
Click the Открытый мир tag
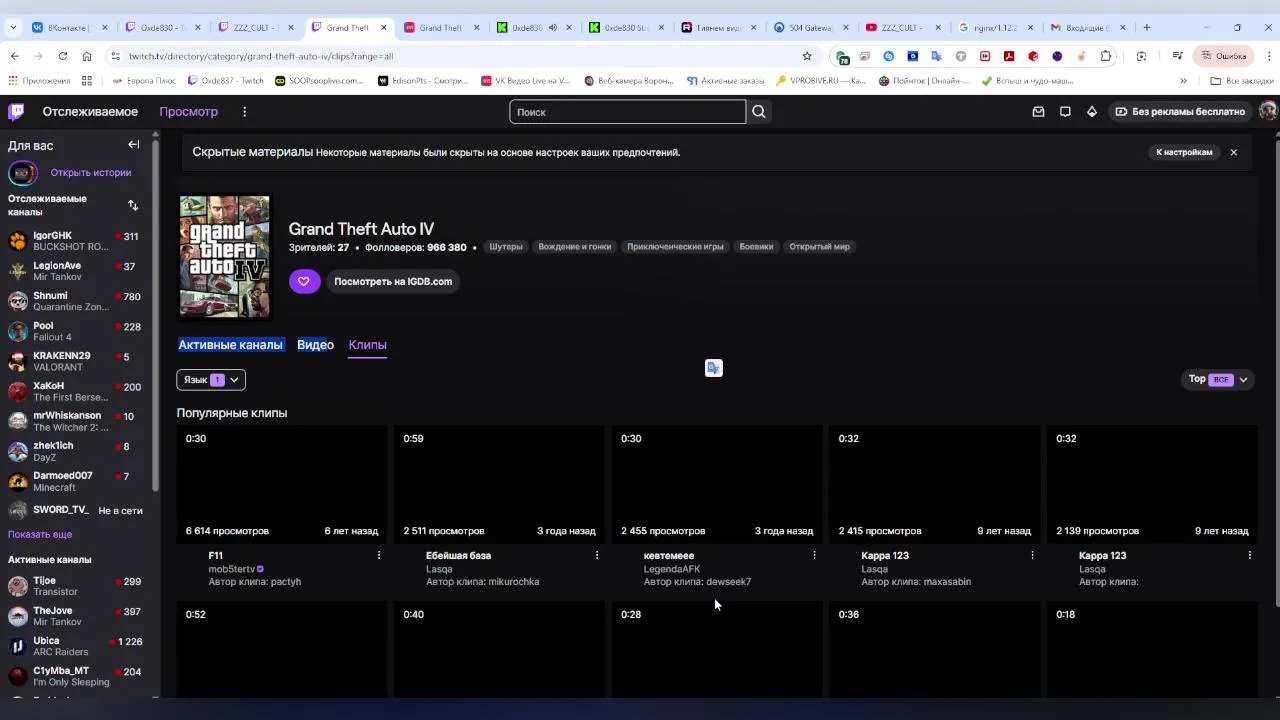click(819, 247)
